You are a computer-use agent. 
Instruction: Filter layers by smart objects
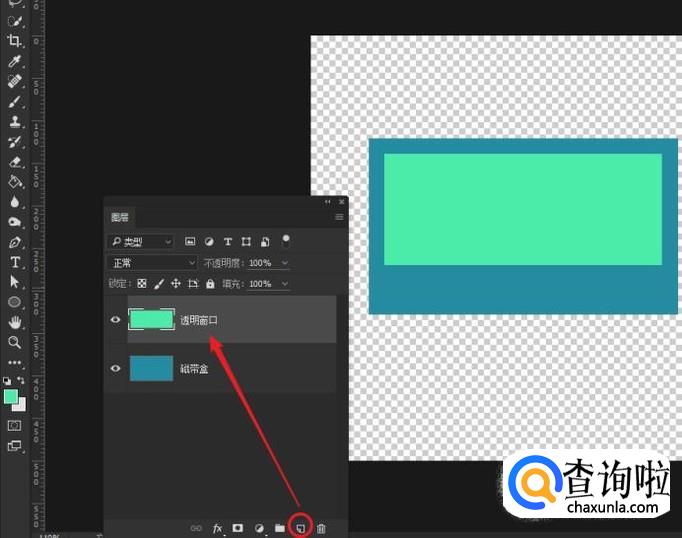(x=265, y=241)
